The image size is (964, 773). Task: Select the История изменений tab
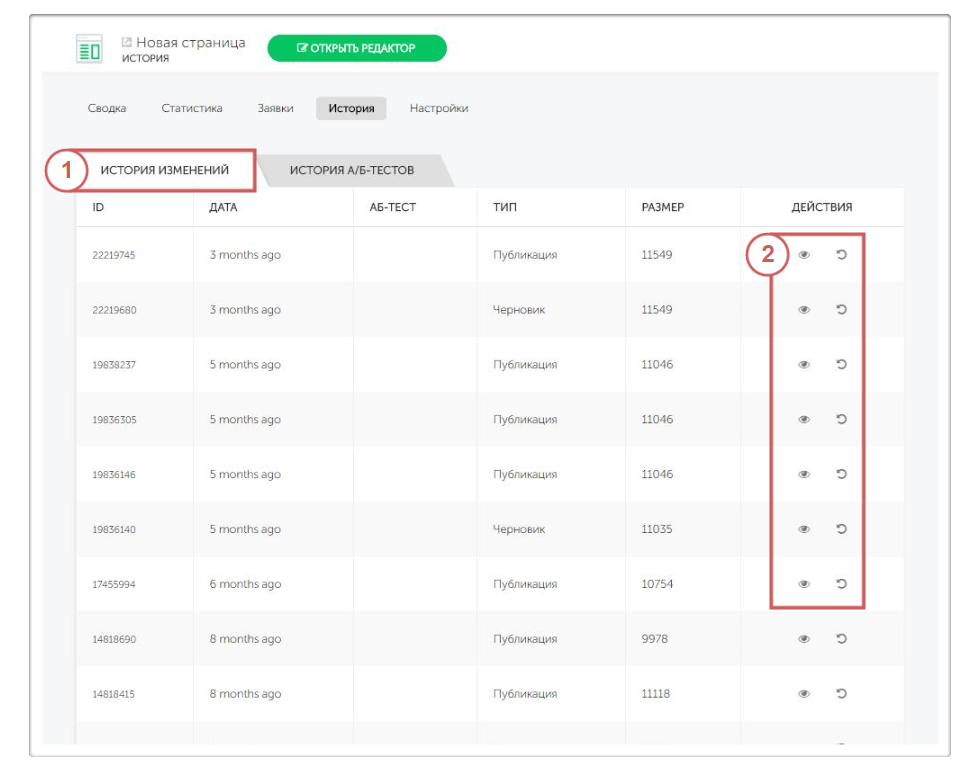coord(165,170)
